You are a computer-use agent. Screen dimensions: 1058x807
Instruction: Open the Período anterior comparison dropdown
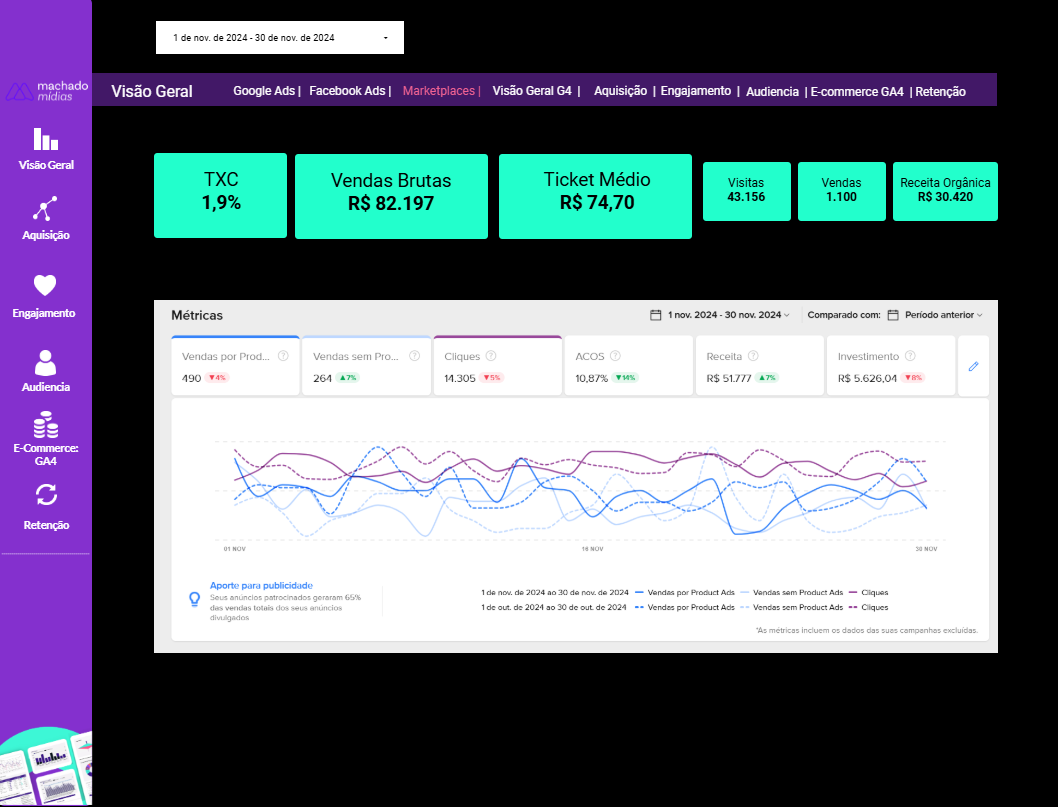(936, 315)
